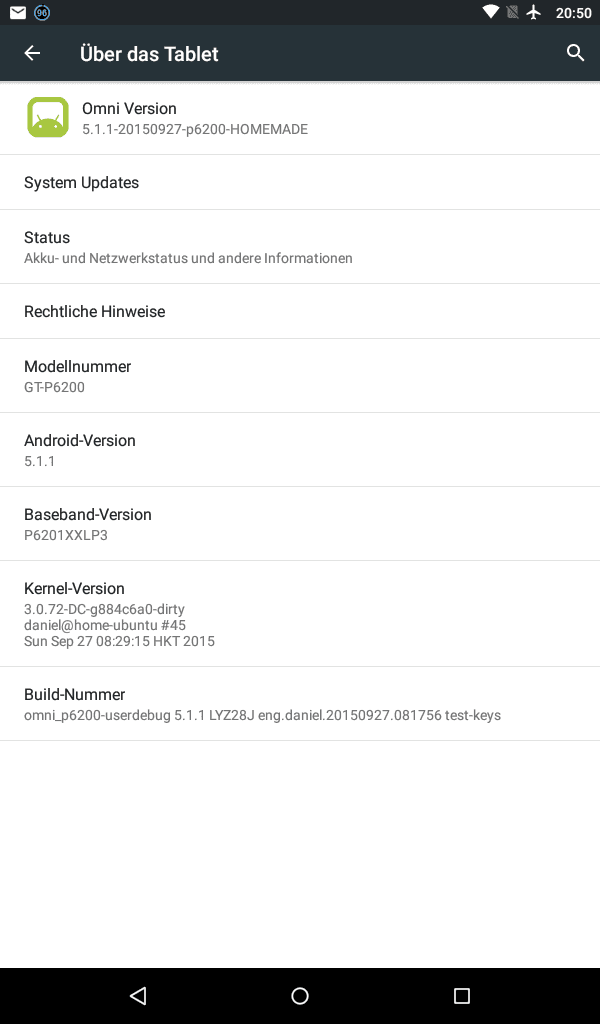
Task: Tap the Kernel-Version row
Action: tap(300, 614)
